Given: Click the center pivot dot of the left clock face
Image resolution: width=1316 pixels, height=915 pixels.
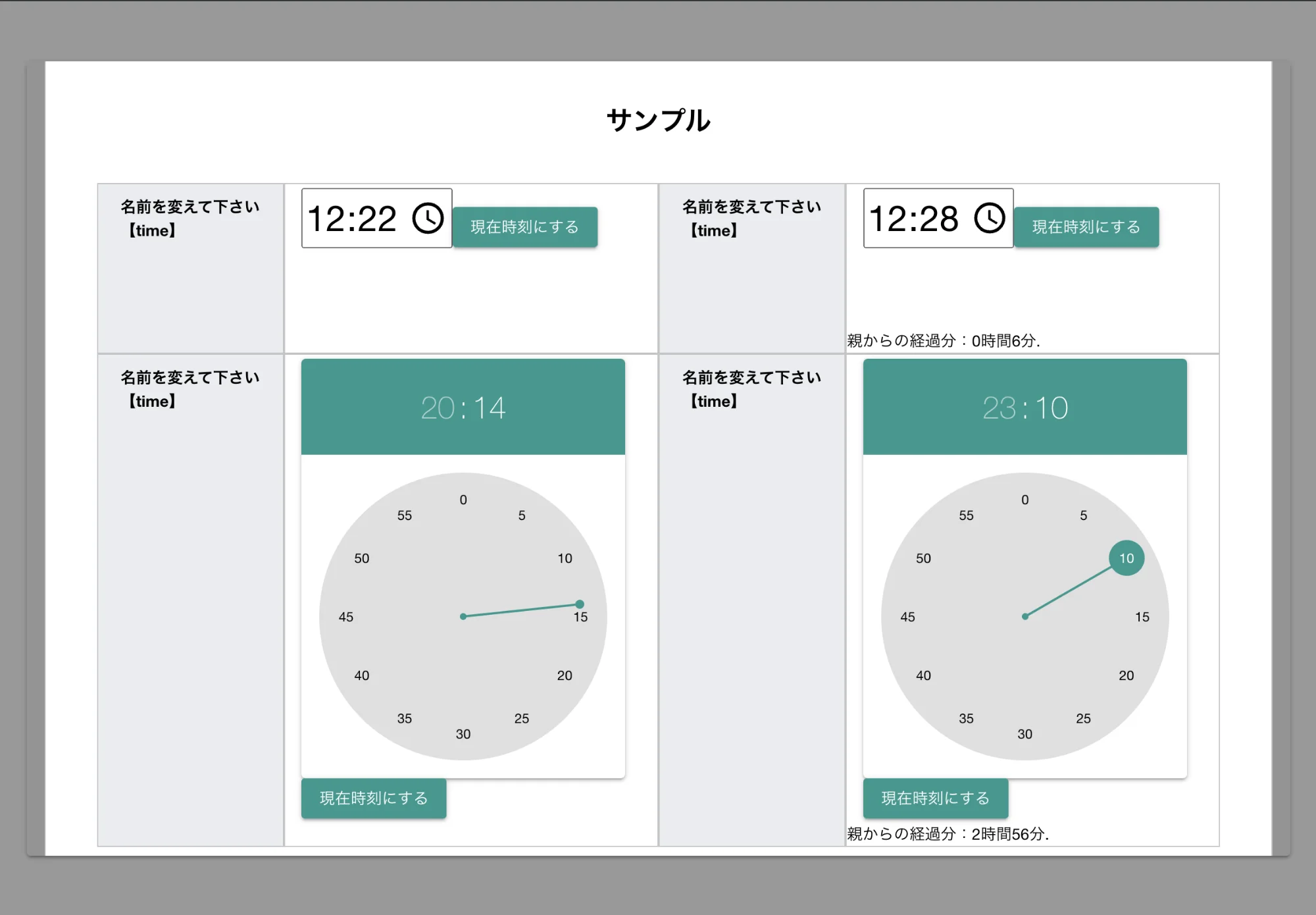Looking at the screenshot, I should [463, 616].
